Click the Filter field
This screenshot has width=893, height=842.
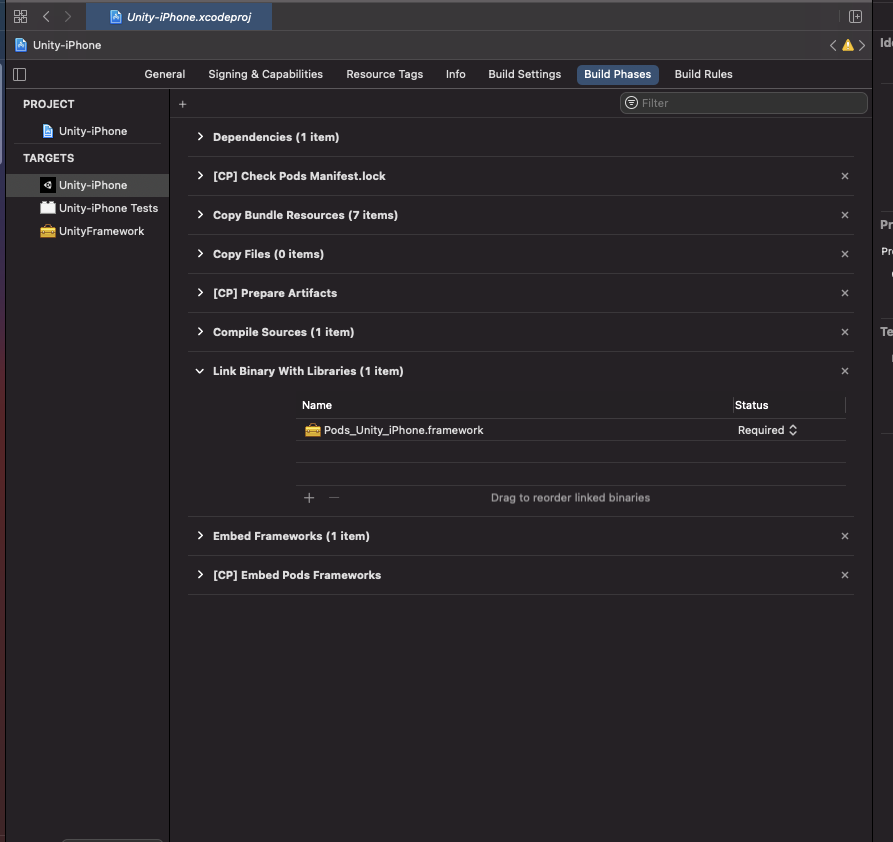[743, 103]
